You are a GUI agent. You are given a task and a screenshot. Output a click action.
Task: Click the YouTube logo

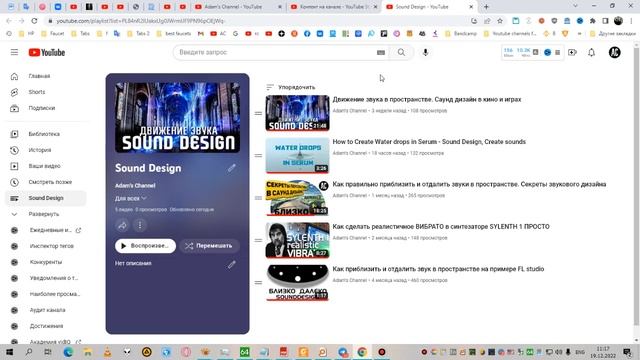47,52
